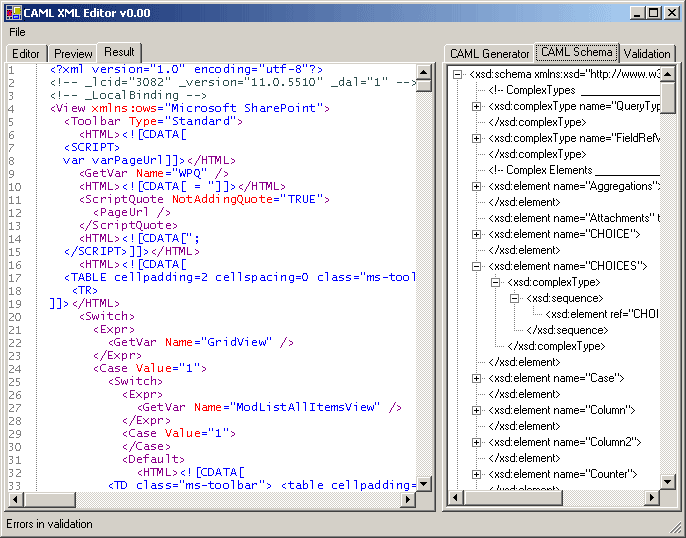Click the GetVar Name="ModListAllItemsView" line
Viewport: 686px width, 538px height.
(270, 407)
